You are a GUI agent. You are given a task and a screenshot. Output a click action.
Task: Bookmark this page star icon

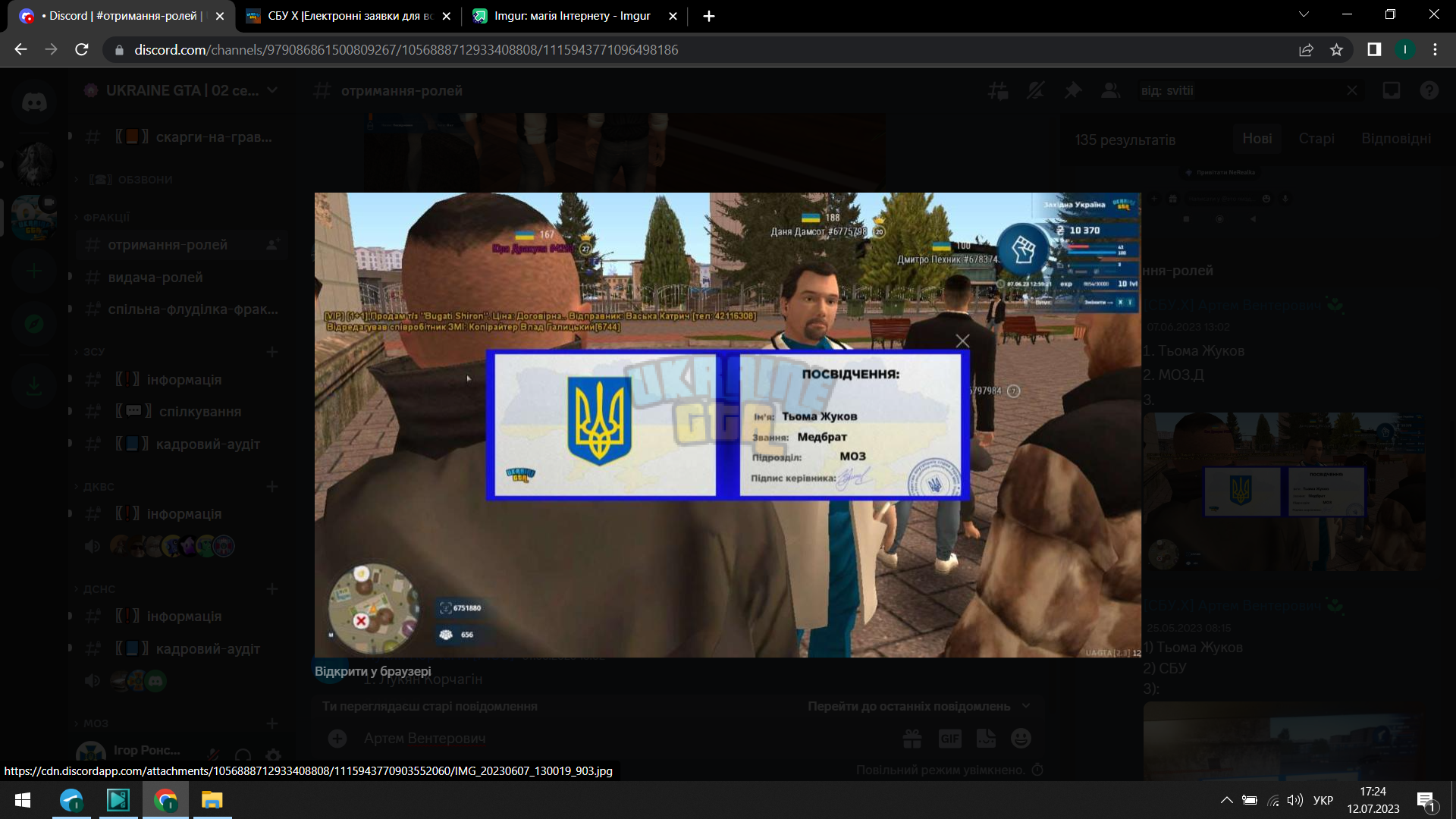(x=1336, y=50)
